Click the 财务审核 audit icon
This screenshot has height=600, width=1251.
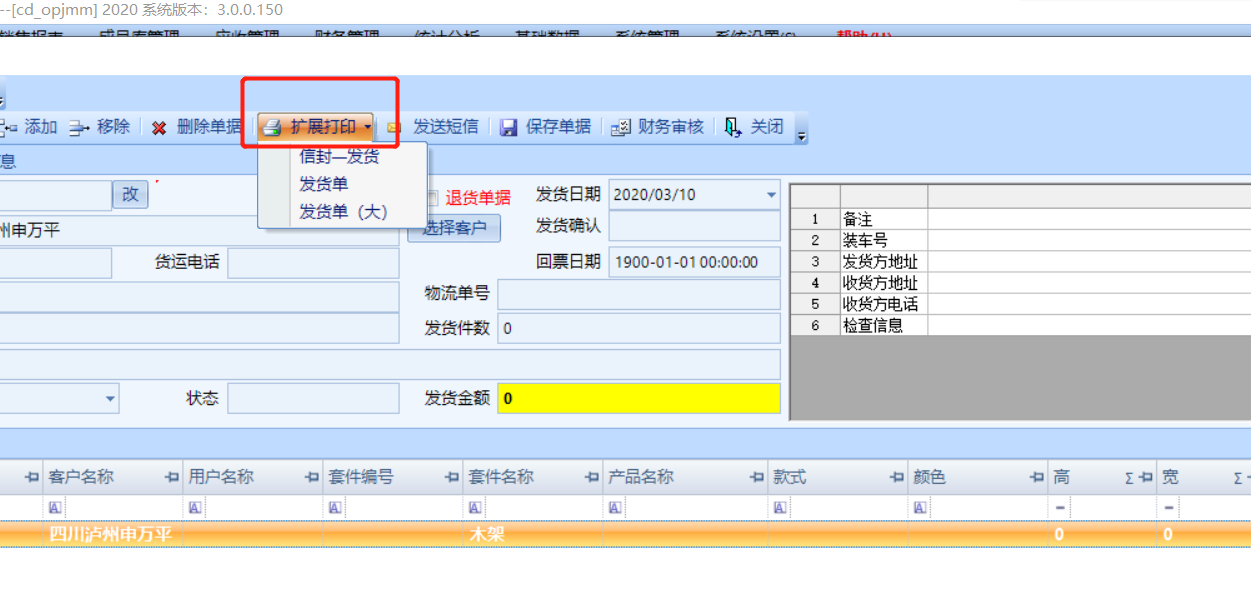621,128
